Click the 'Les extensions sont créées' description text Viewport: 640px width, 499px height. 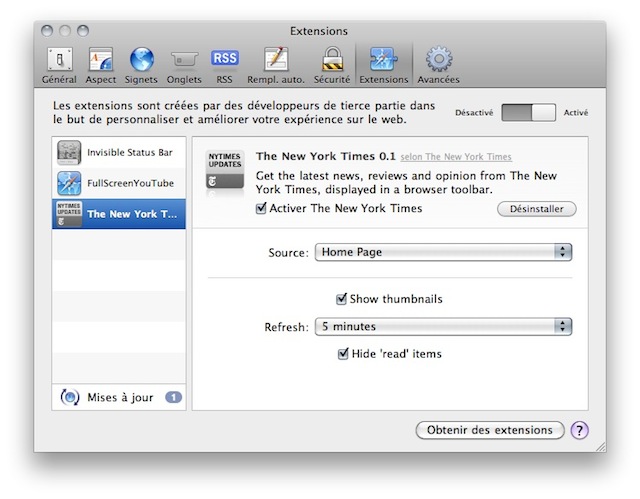point(244,113)
